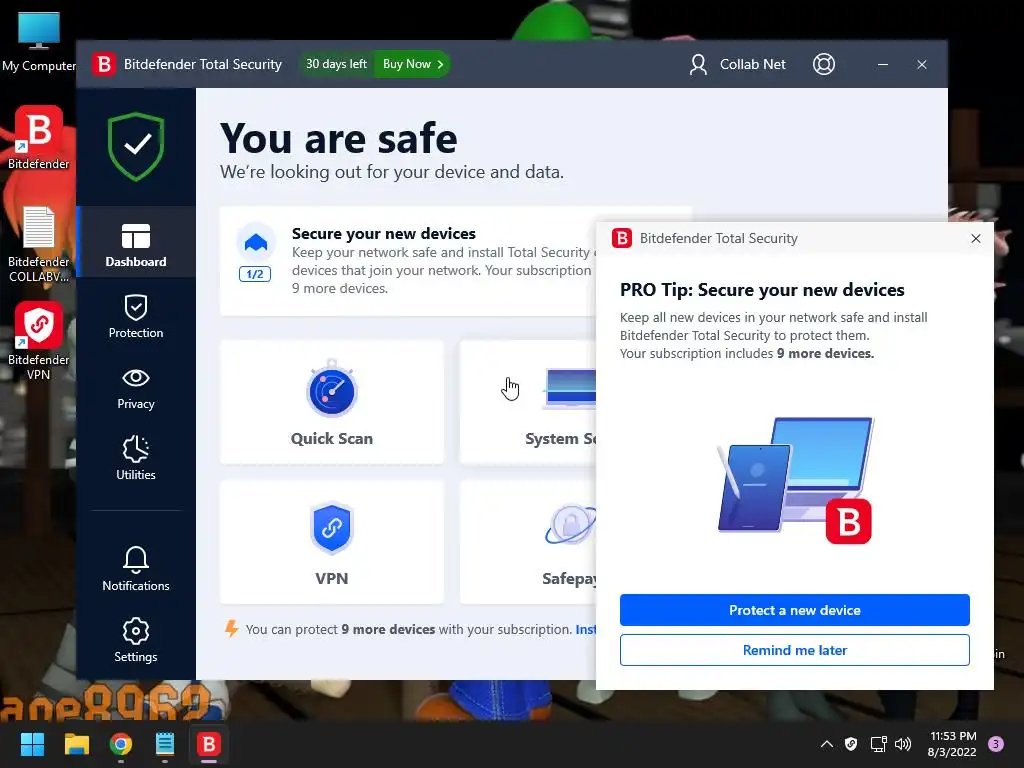Open Notepad from the taskbar

tap(165, 744)
